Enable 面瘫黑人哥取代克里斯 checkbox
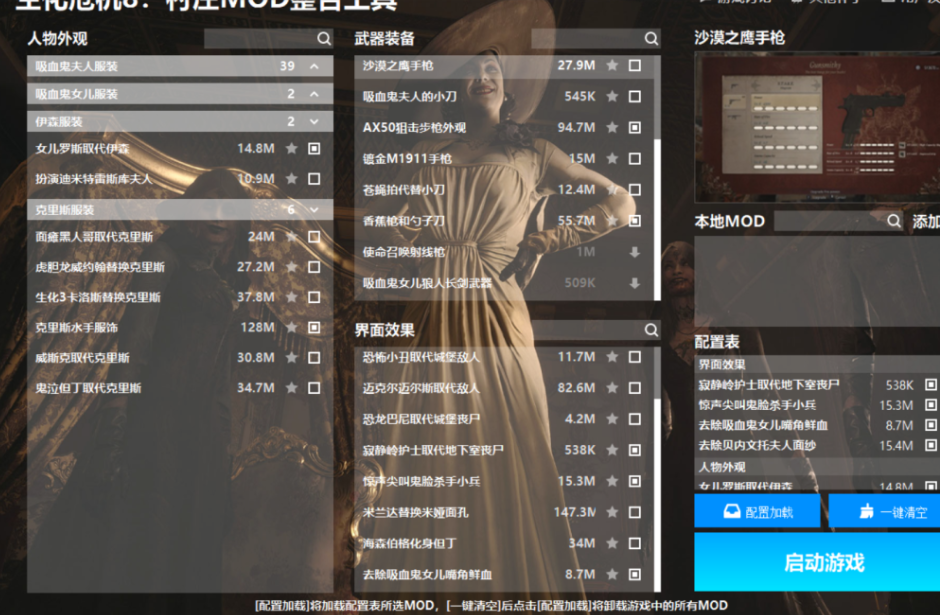This screenshot has height=615, width=940. (x=314, y=237)
